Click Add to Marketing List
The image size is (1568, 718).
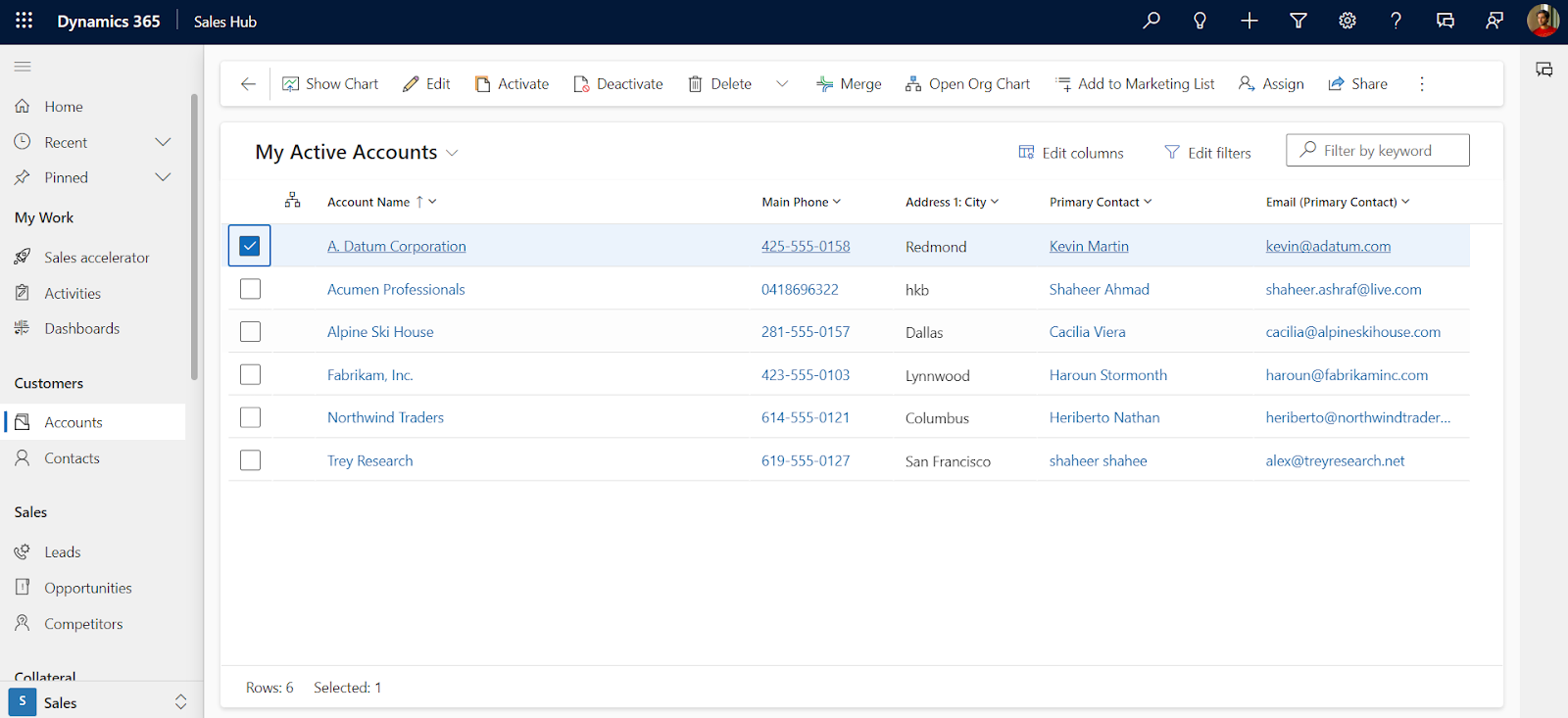1135,84
